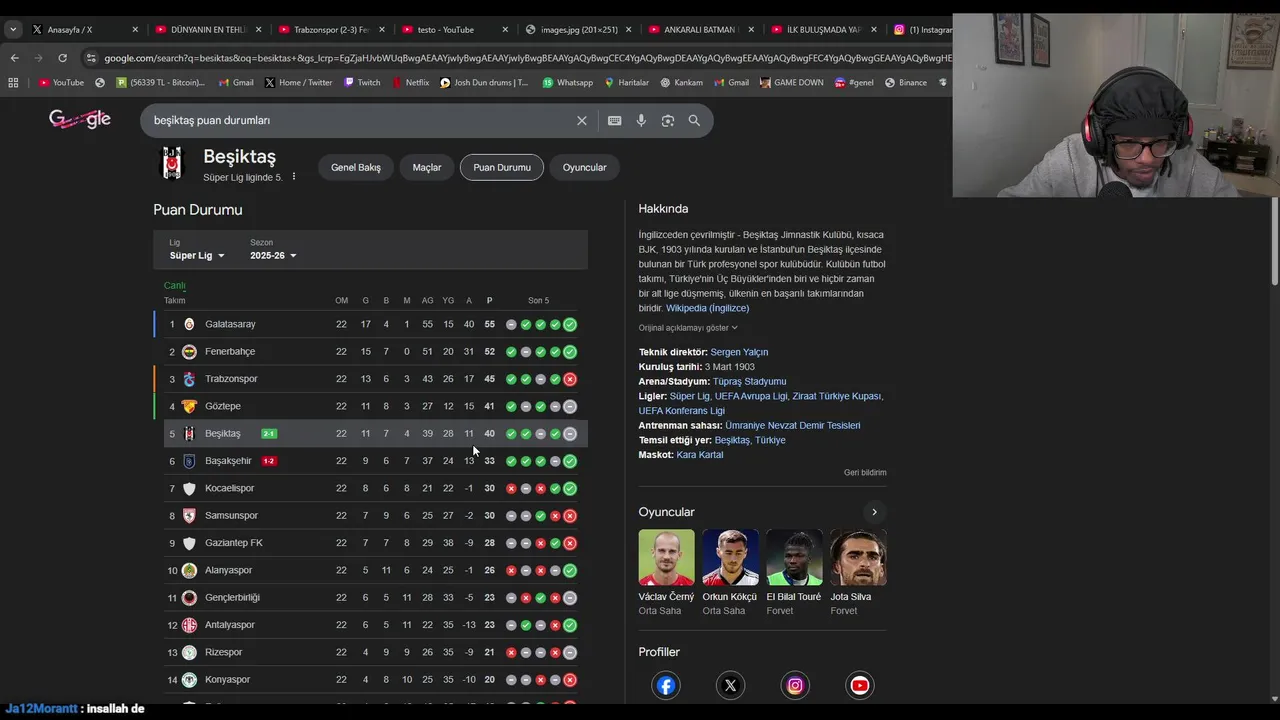The image size is (1280, 720).
Task: Click Gençlerbirliği in the standings
Action: 232,598
